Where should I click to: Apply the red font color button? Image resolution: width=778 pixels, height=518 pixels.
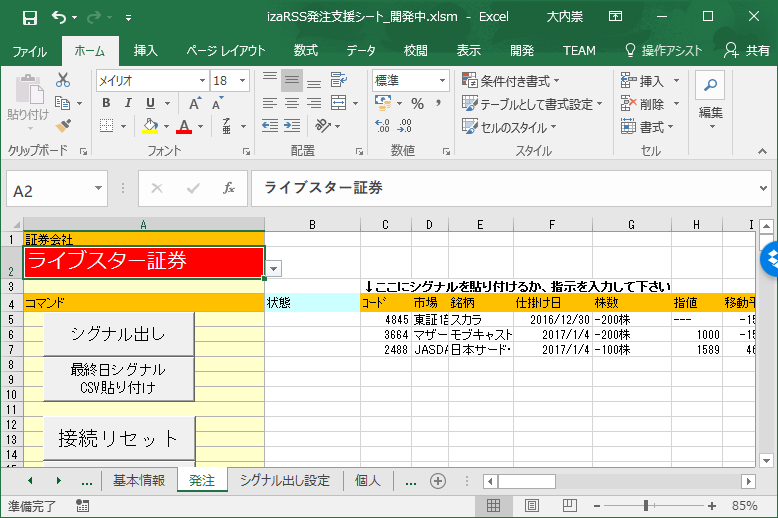click(x=184, y=126)
